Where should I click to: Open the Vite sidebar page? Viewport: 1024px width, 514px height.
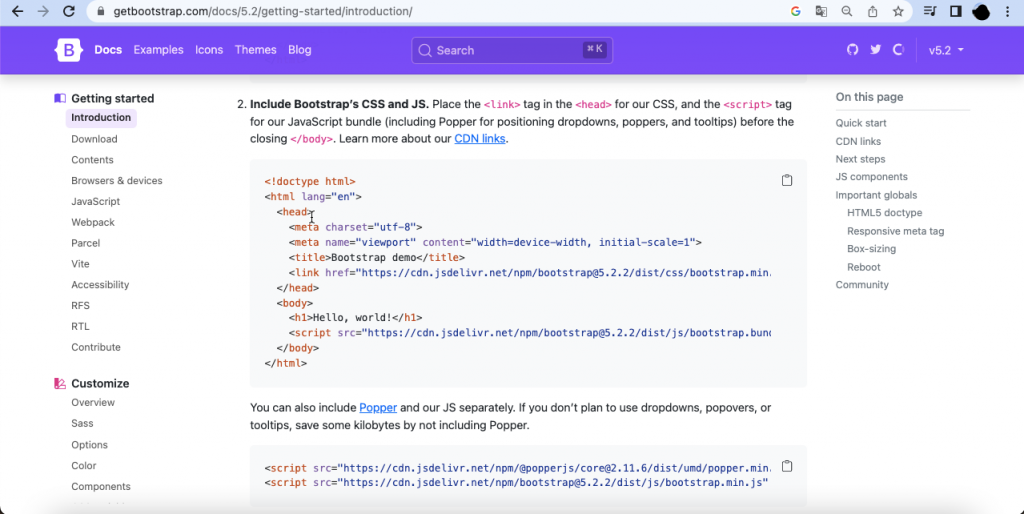pos(80,264)
